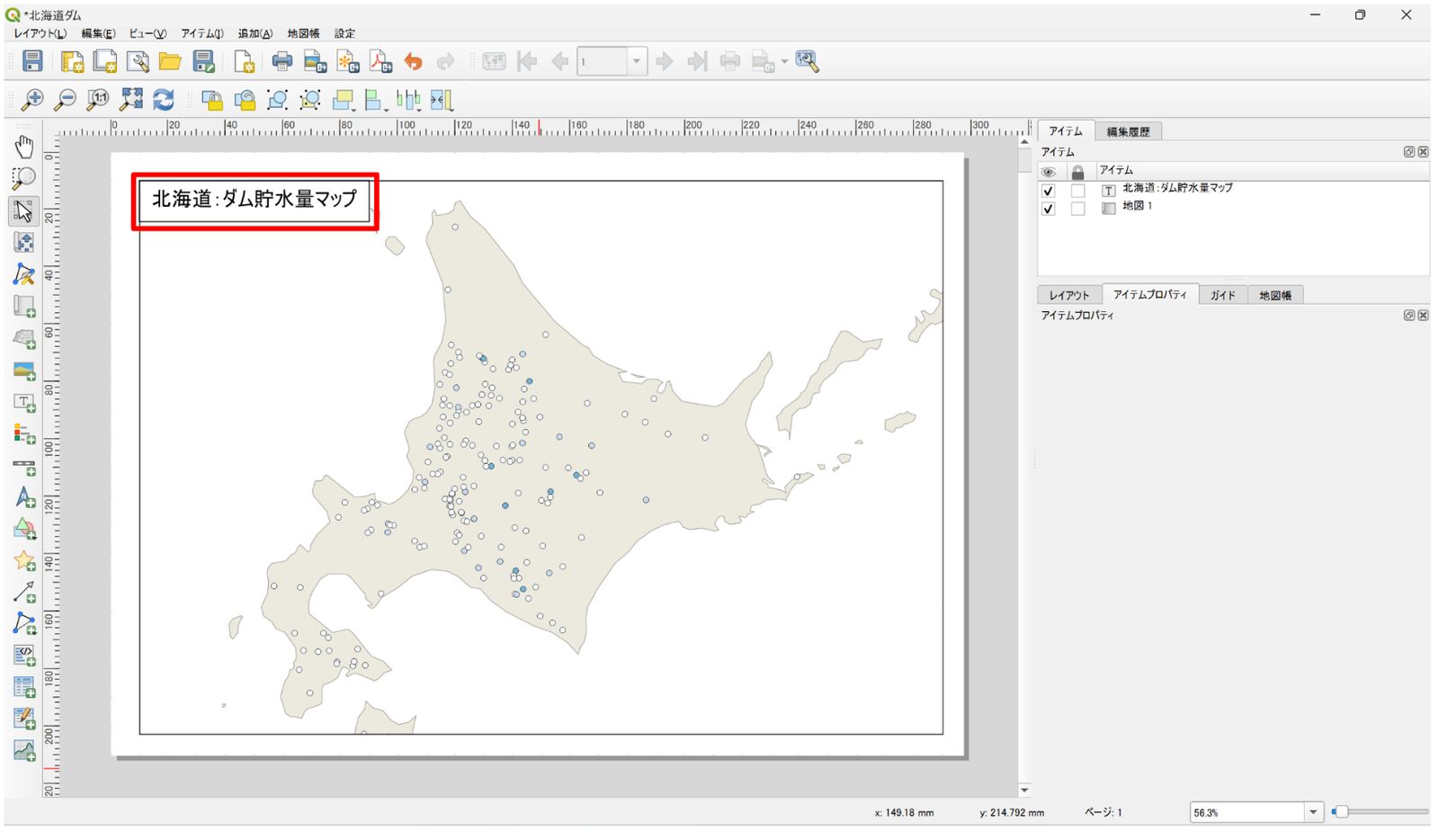Zoom in on the layout canvas
1439x840 pixels.
point(32,99)
